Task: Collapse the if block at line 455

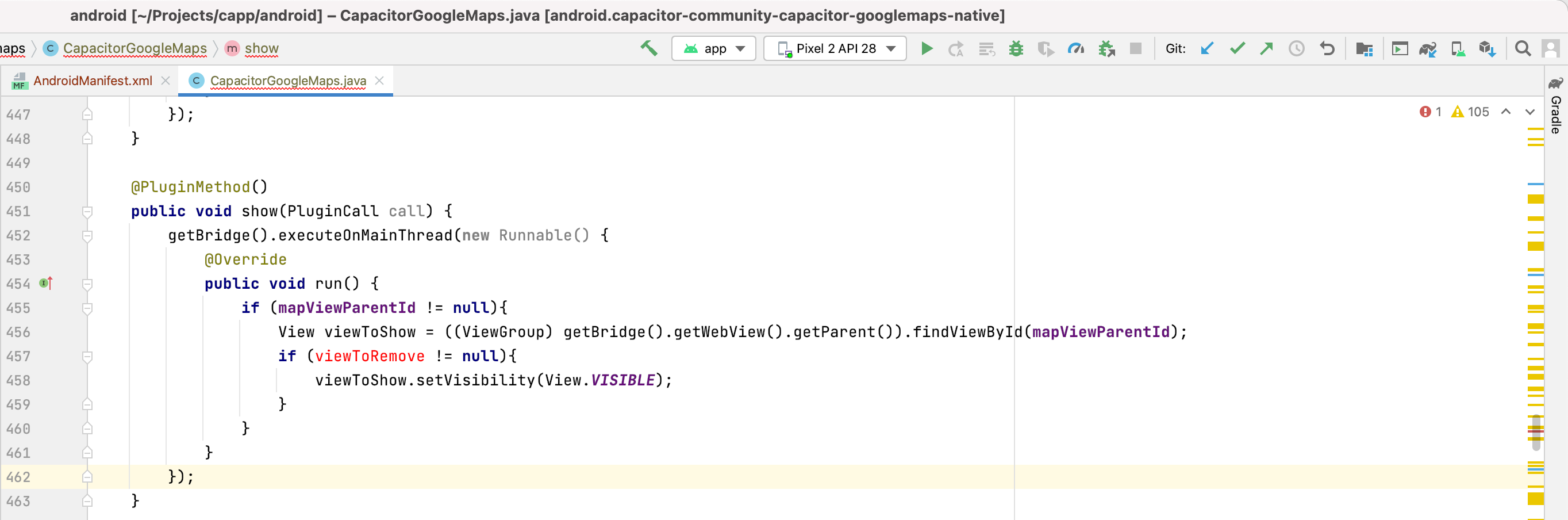Action: click(87, 308)
